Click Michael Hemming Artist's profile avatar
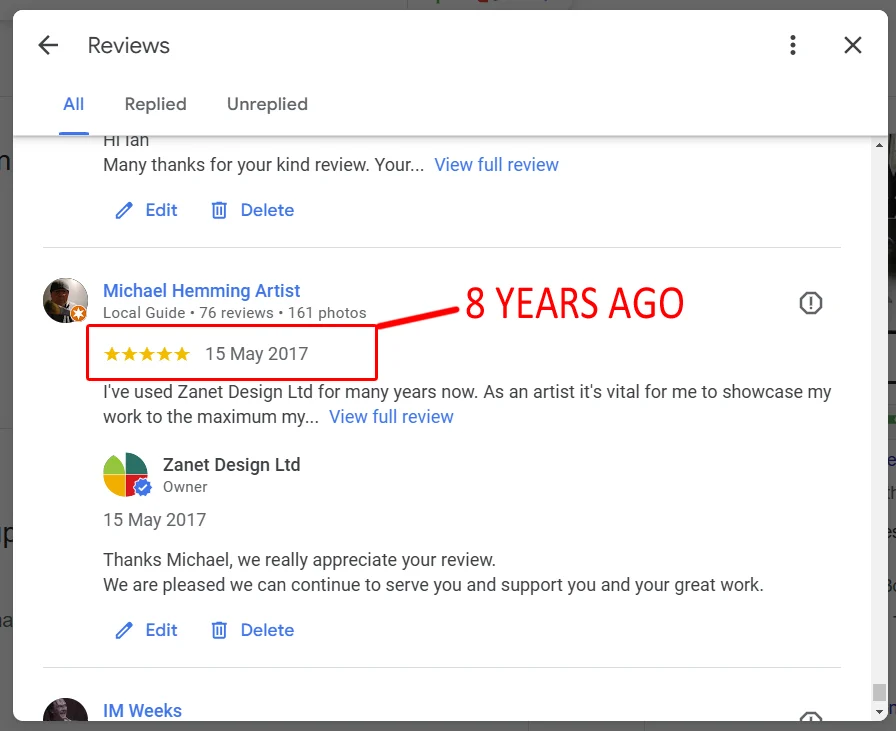896x731 pixels. tap(65, 300)
